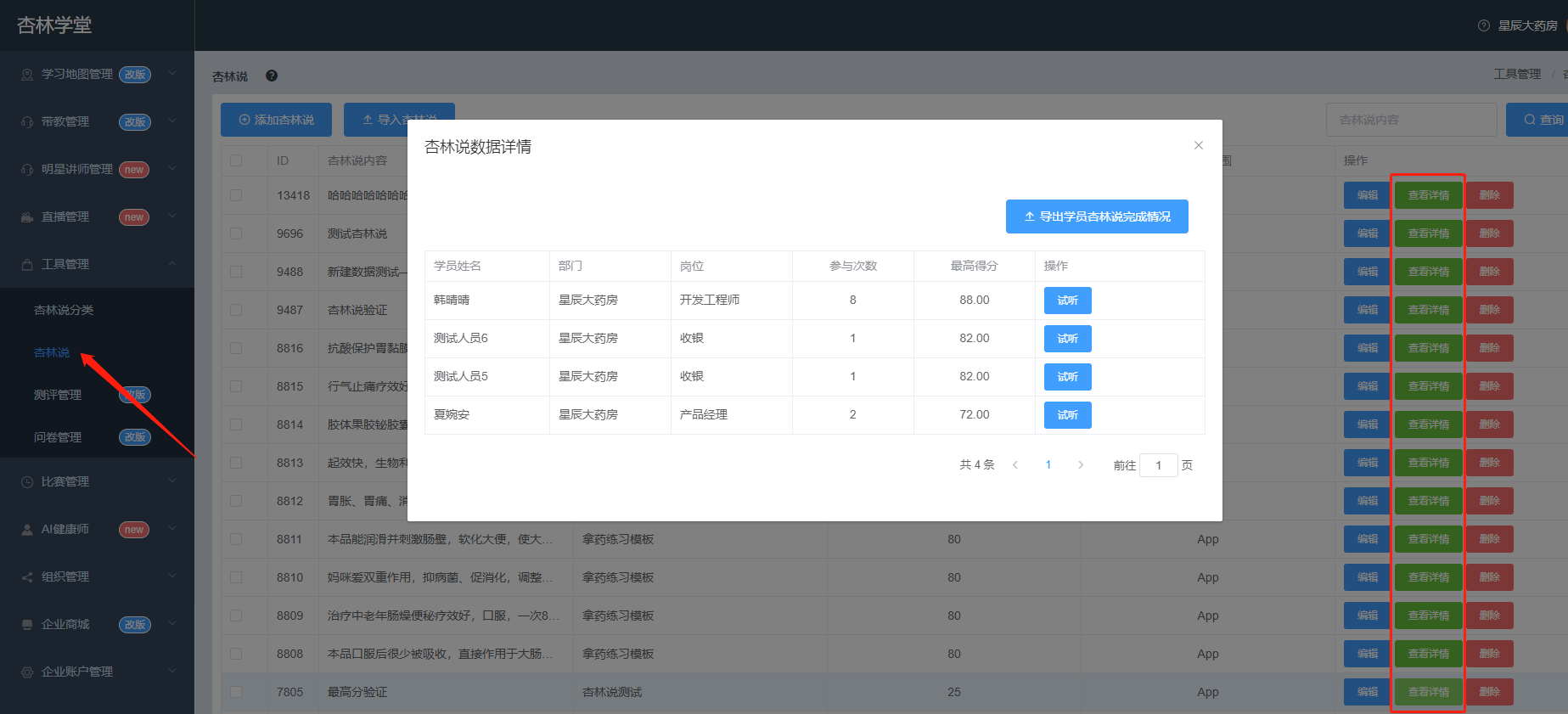Click the 直播管理 camera icon

coord(27,217)
